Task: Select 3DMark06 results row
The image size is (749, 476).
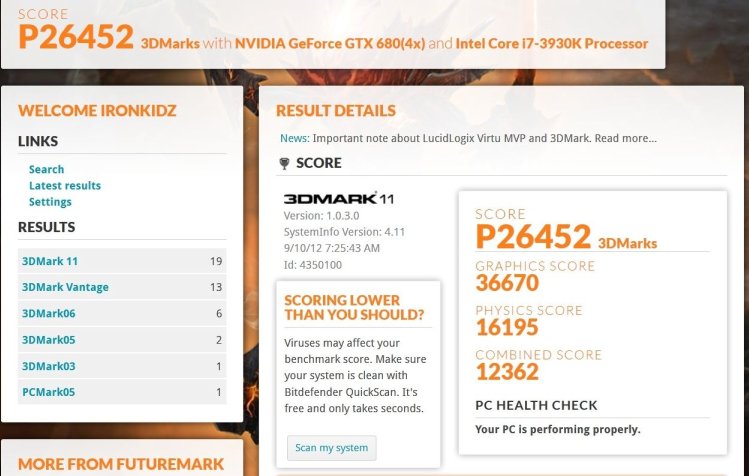Action: pos(122,313)
